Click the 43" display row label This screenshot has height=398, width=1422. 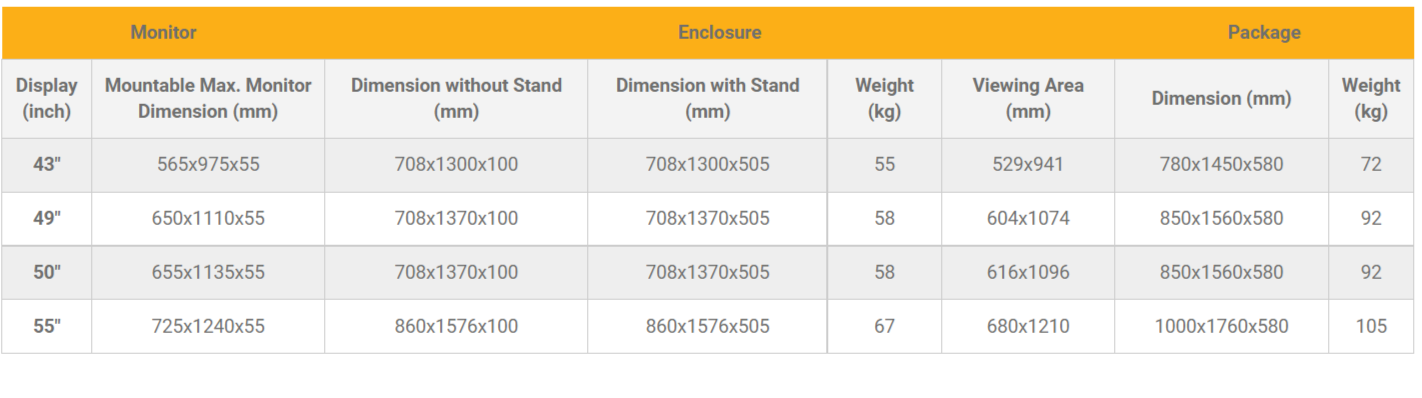click(x=47, y=164)
